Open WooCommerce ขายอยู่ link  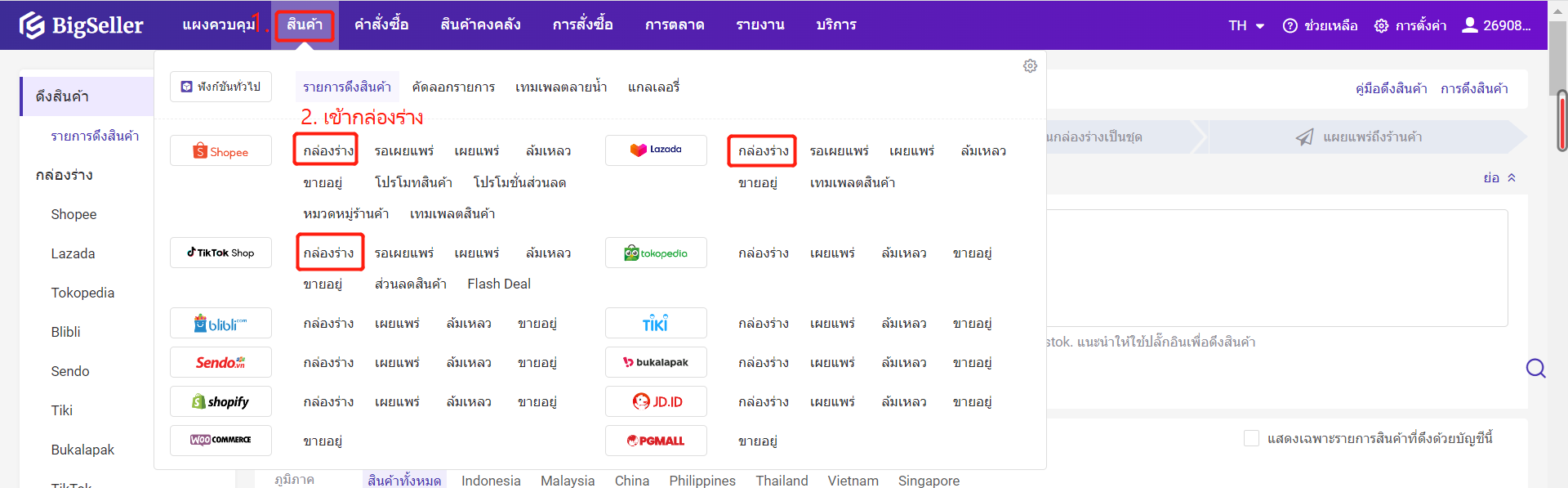(323, 441)
